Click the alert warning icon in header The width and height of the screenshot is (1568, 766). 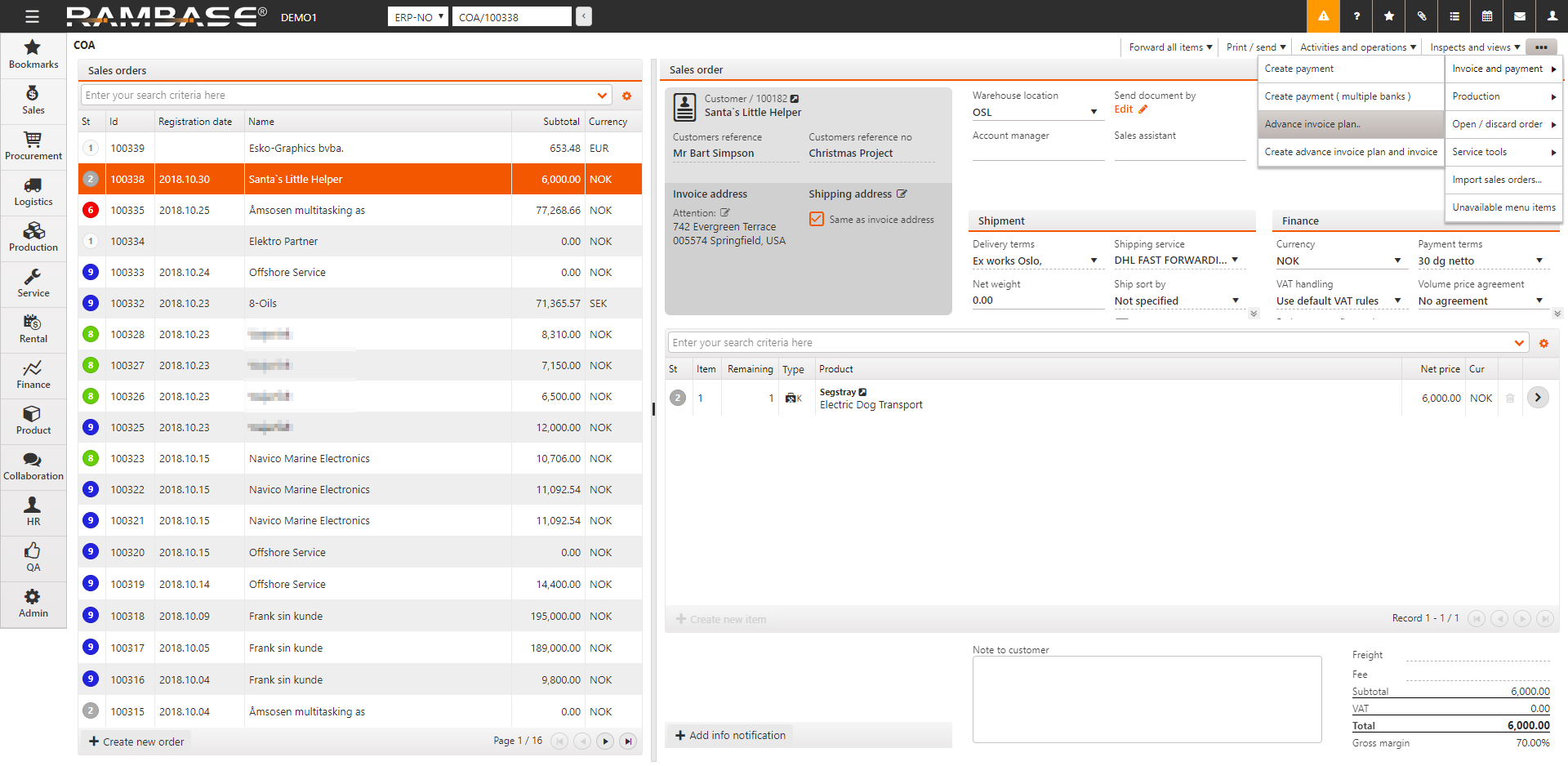point(1323,16)
